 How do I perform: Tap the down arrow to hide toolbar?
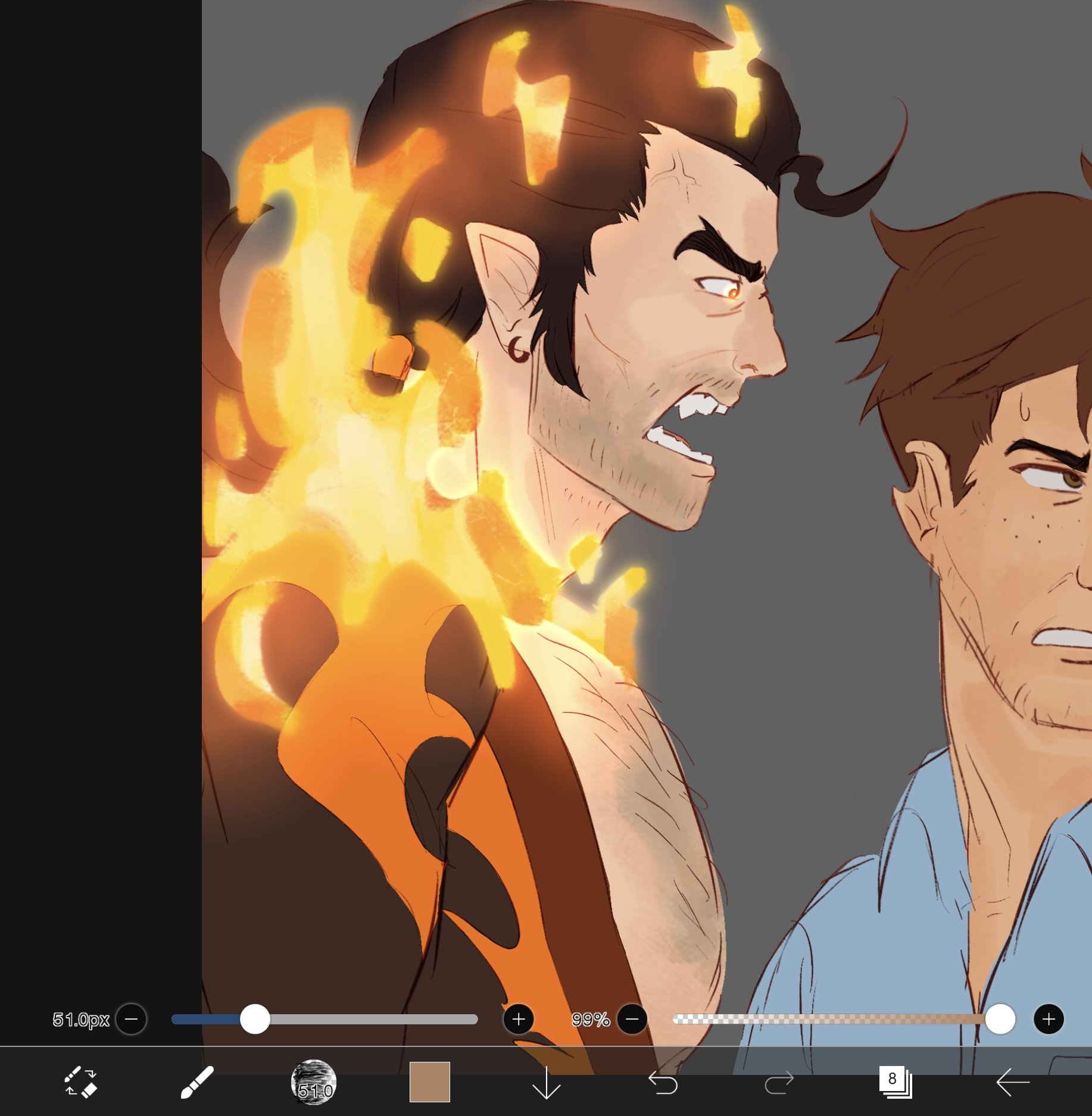pyautogui.click(x=546, y=1083)
